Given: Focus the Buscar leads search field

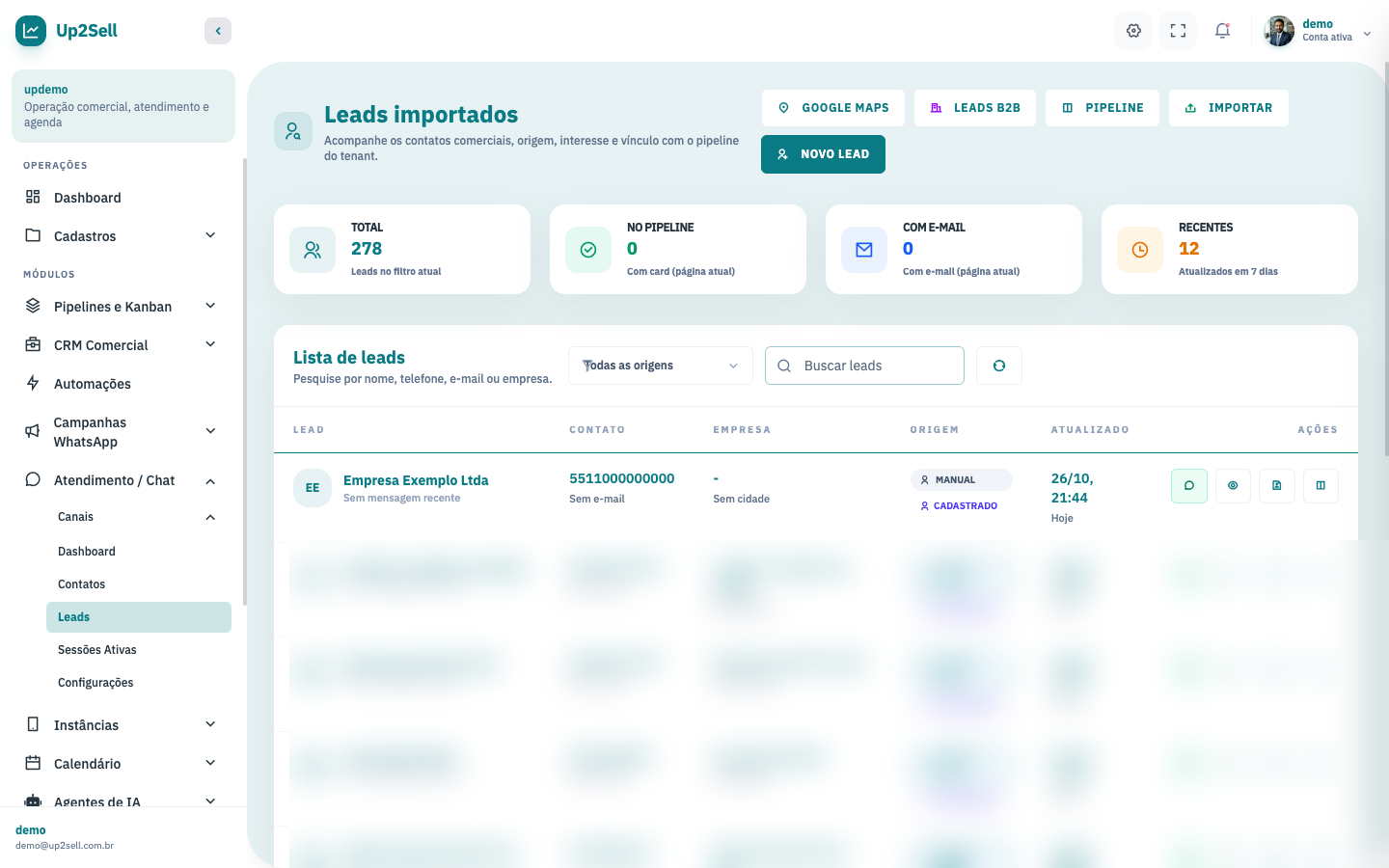Looking at the screenshot, I should pos(864,366).
